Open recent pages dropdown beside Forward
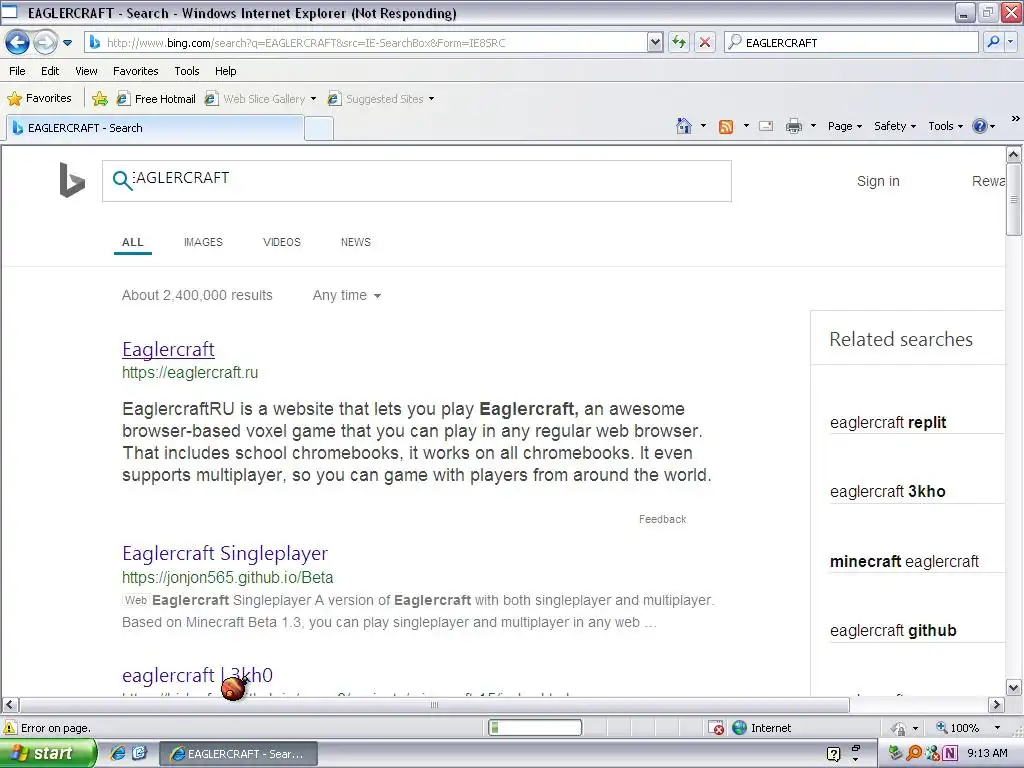The height and width of the screenshot is (768, 1024). (x=67, y=43)
